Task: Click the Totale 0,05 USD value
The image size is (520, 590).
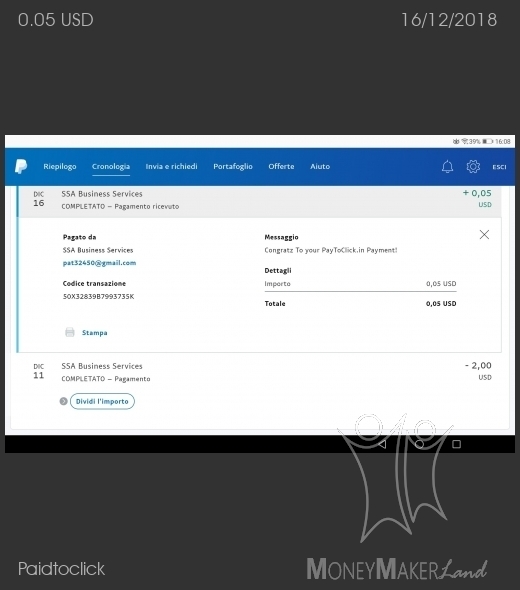Action: [x=441, y=304]
